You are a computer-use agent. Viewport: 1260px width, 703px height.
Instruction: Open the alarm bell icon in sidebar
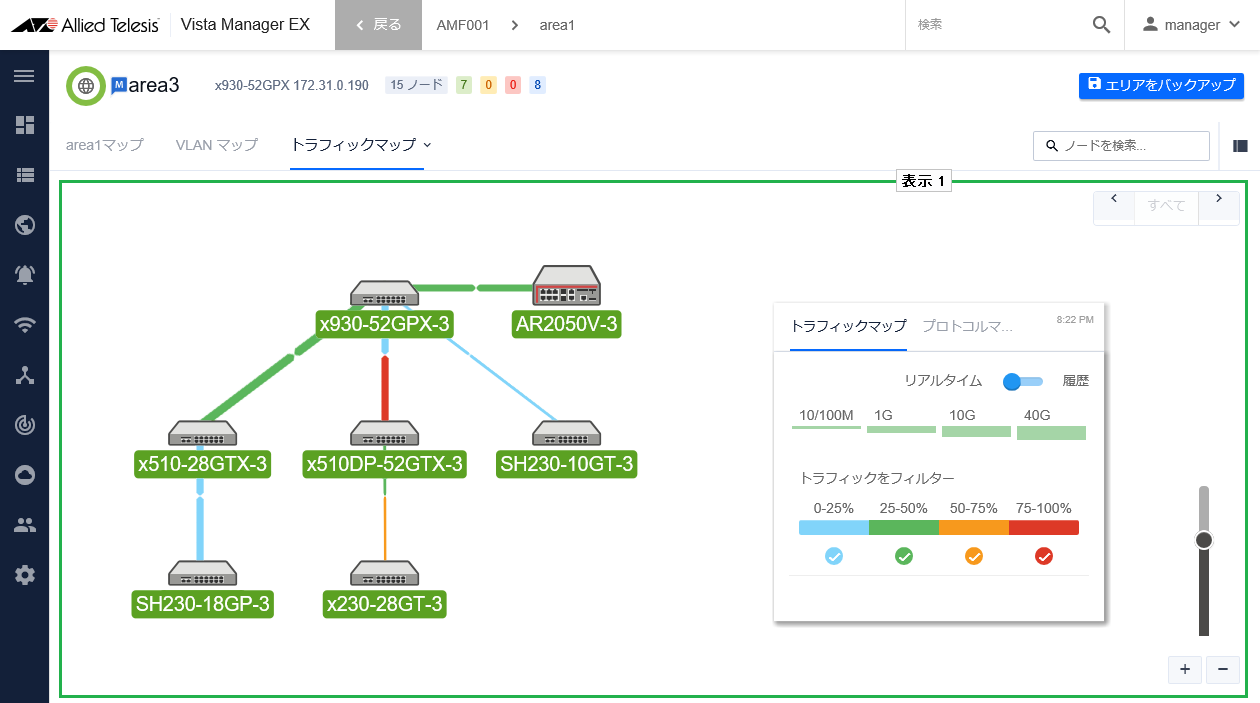[x=24, y=275]
